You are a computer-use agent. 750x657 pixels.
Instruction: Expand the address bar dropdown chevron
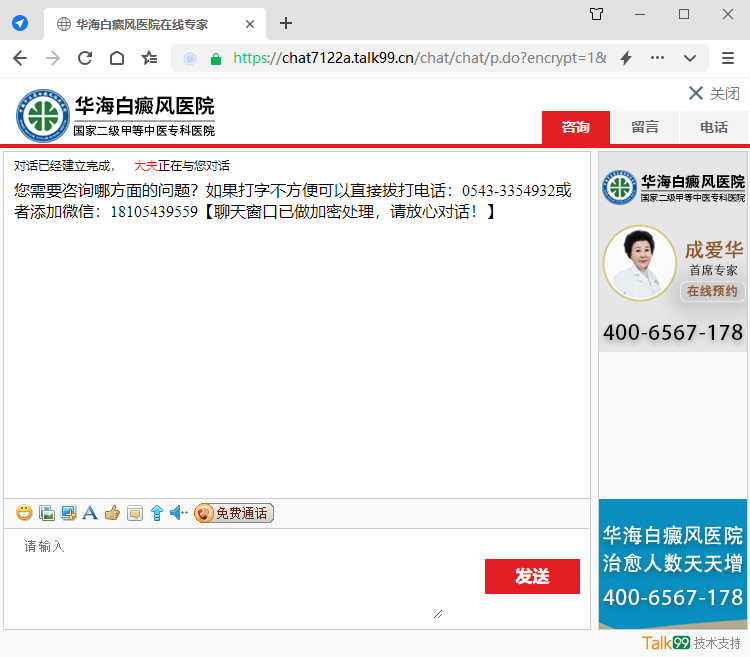[x=690, y=58]
